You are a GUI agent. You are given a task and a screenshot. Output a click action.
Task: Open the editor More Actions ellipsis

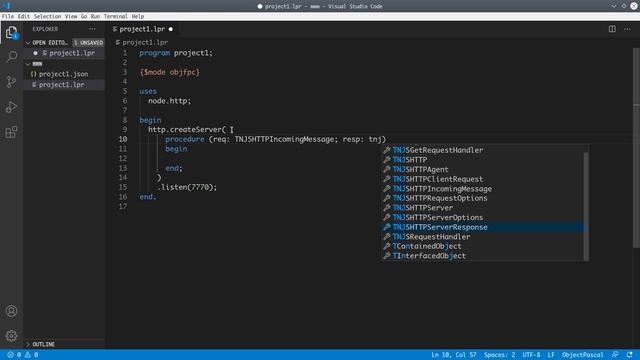pyautogui.click(x=627, y=29)
